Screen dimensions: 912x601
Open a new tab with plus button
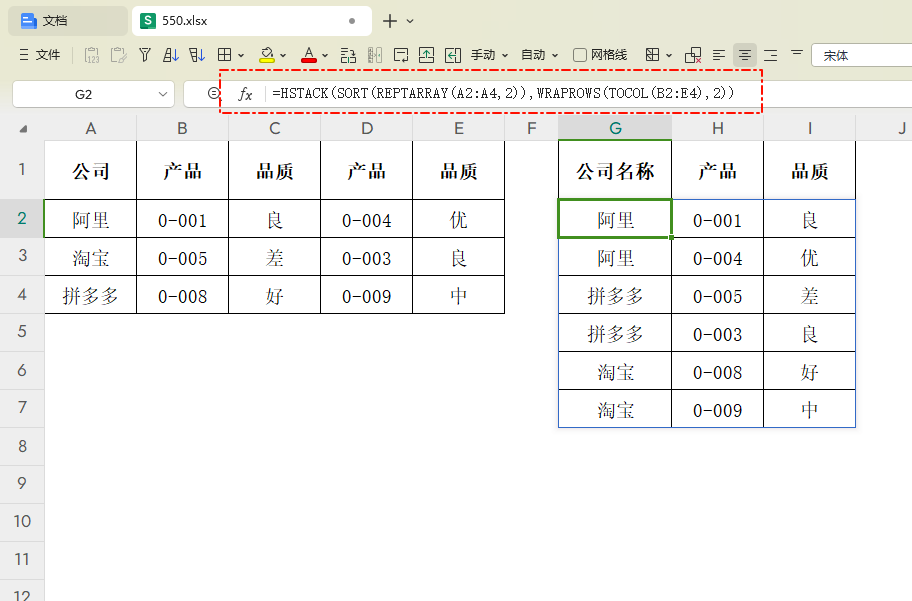point(390,21)
